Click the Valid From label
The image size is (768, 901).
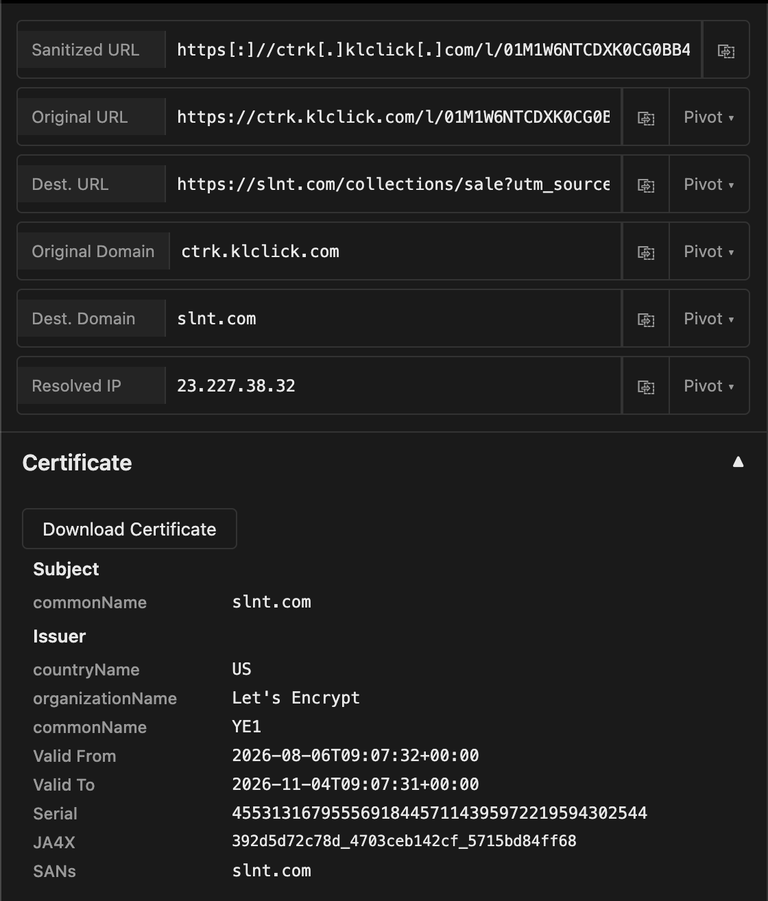click(x=75, y=756)
